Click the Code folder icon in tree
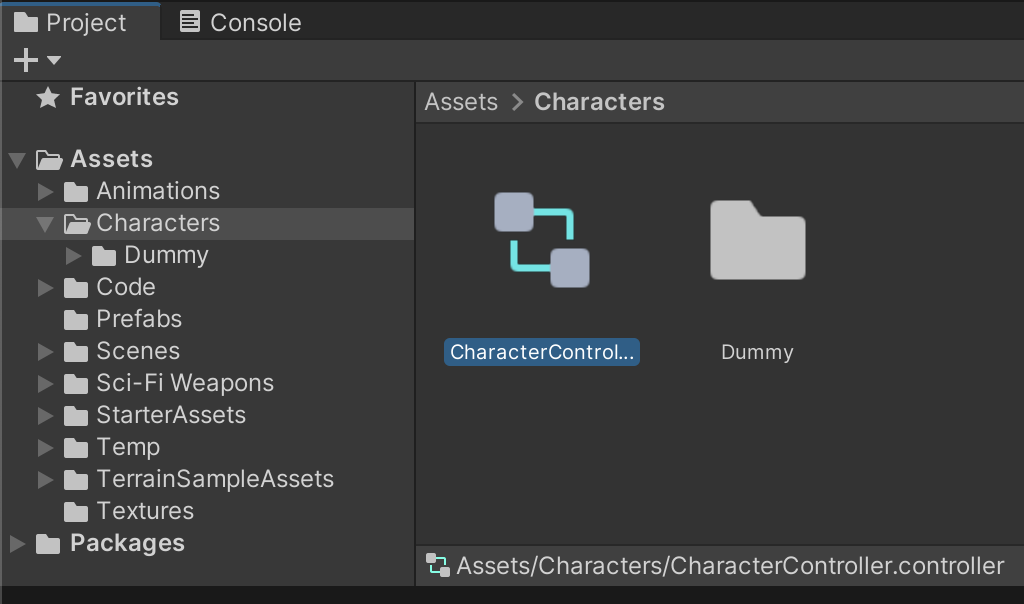This screenshot has height=604, width=1024. 76,288
